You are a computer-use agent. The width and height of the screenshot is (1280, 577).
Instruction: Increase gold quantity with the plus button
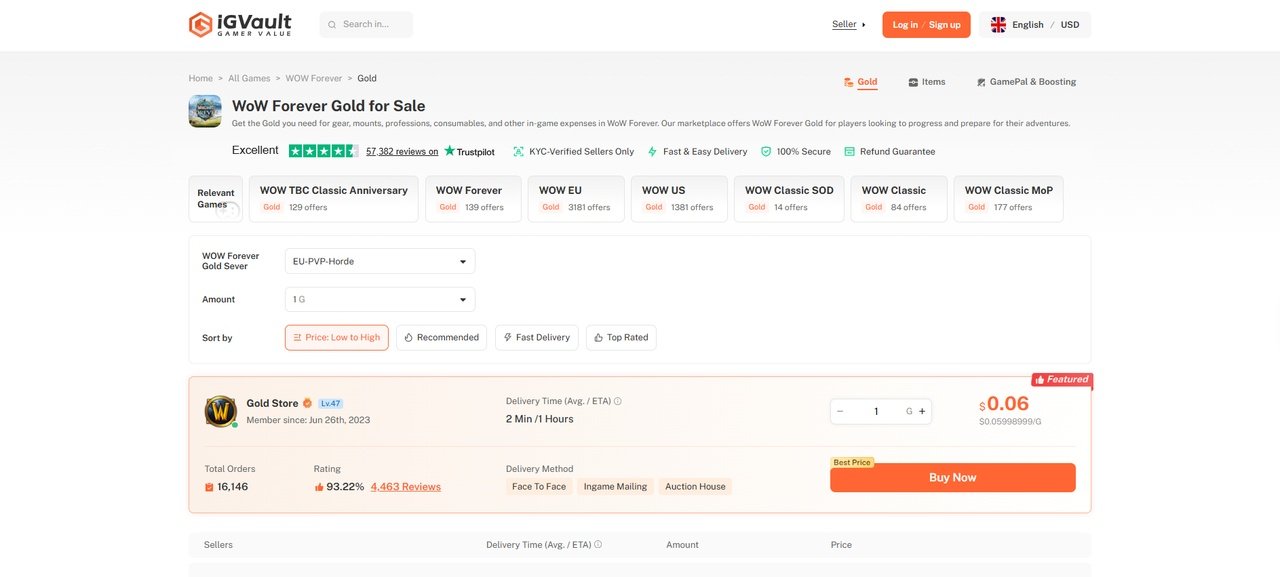tap(922, 411)
